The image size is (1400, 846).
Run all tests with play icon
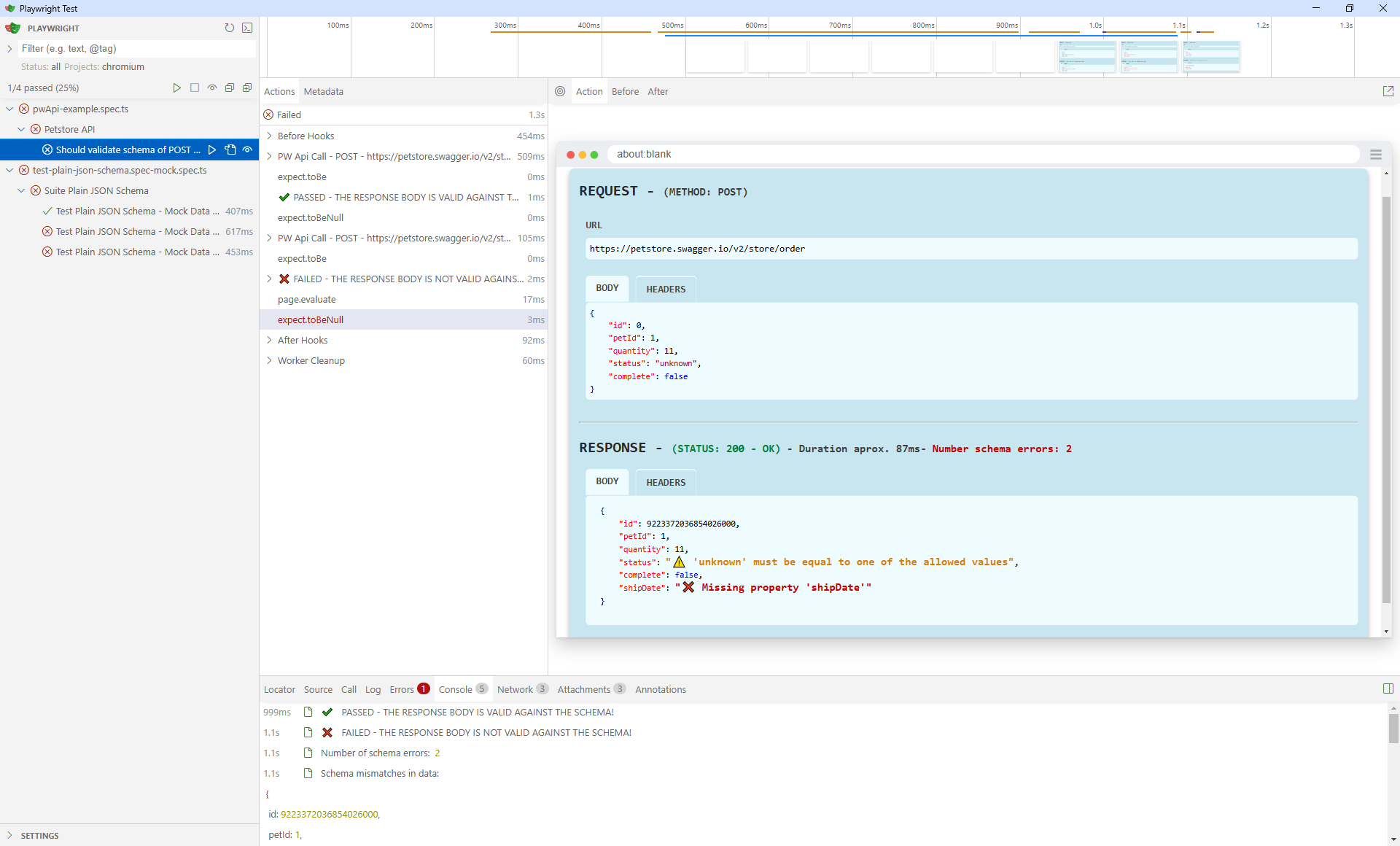pos(176,88)
